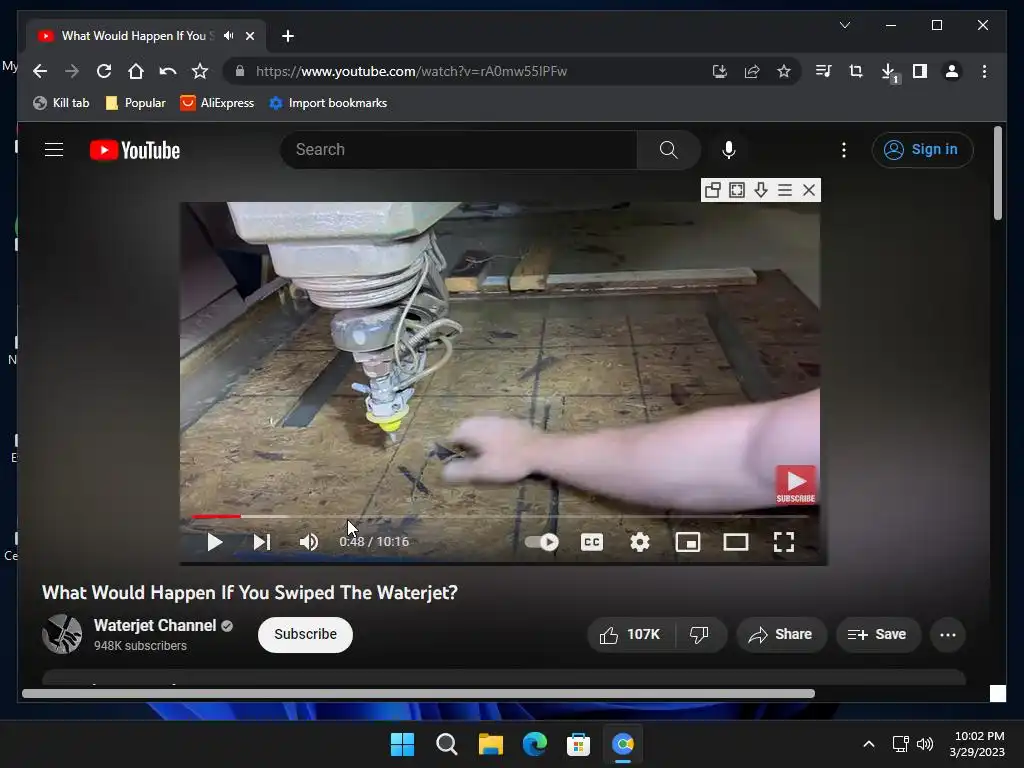Screen dimensions: 1024x768
Task: Click the install/download page icon in address bar
Action: 720,71
